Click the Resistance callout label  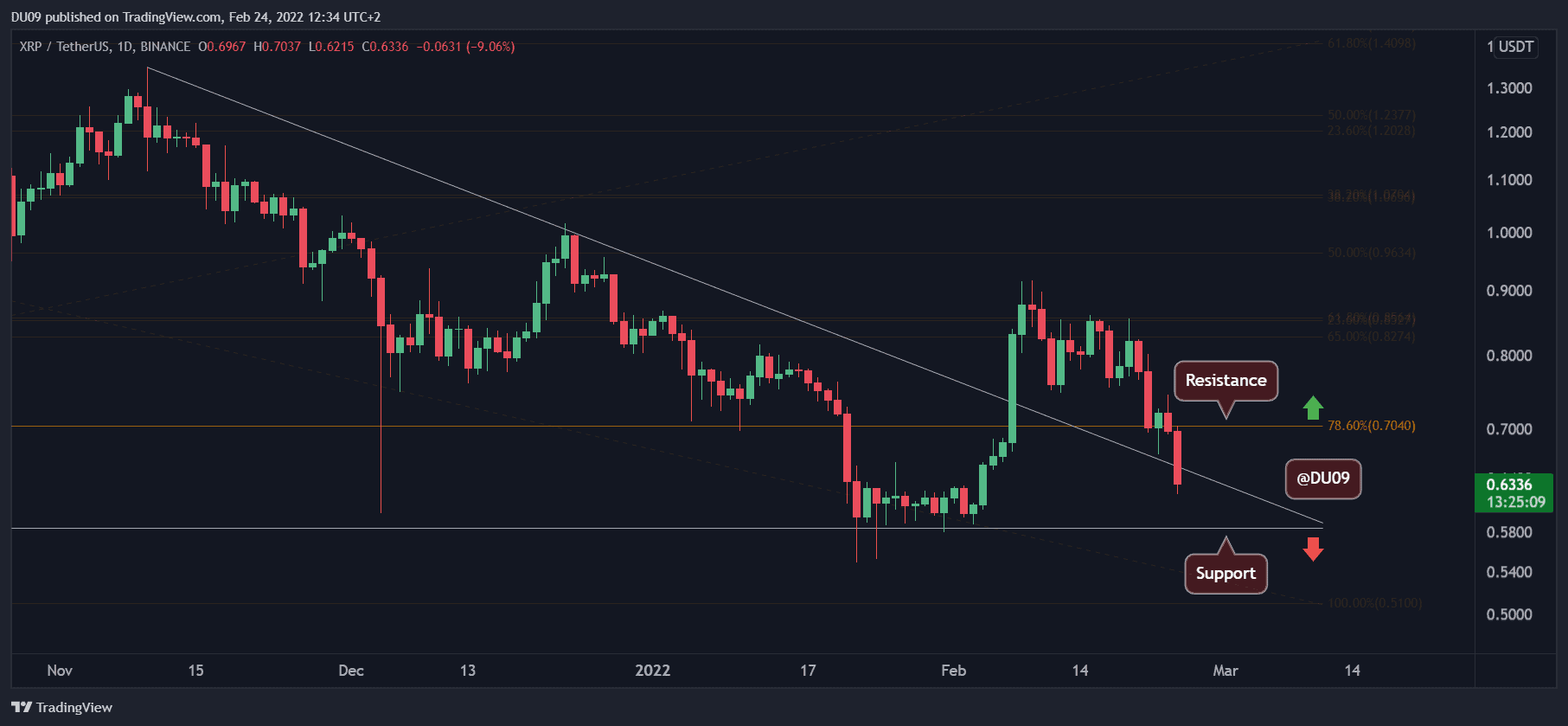pyautogui.click(x=1226, y=381)
